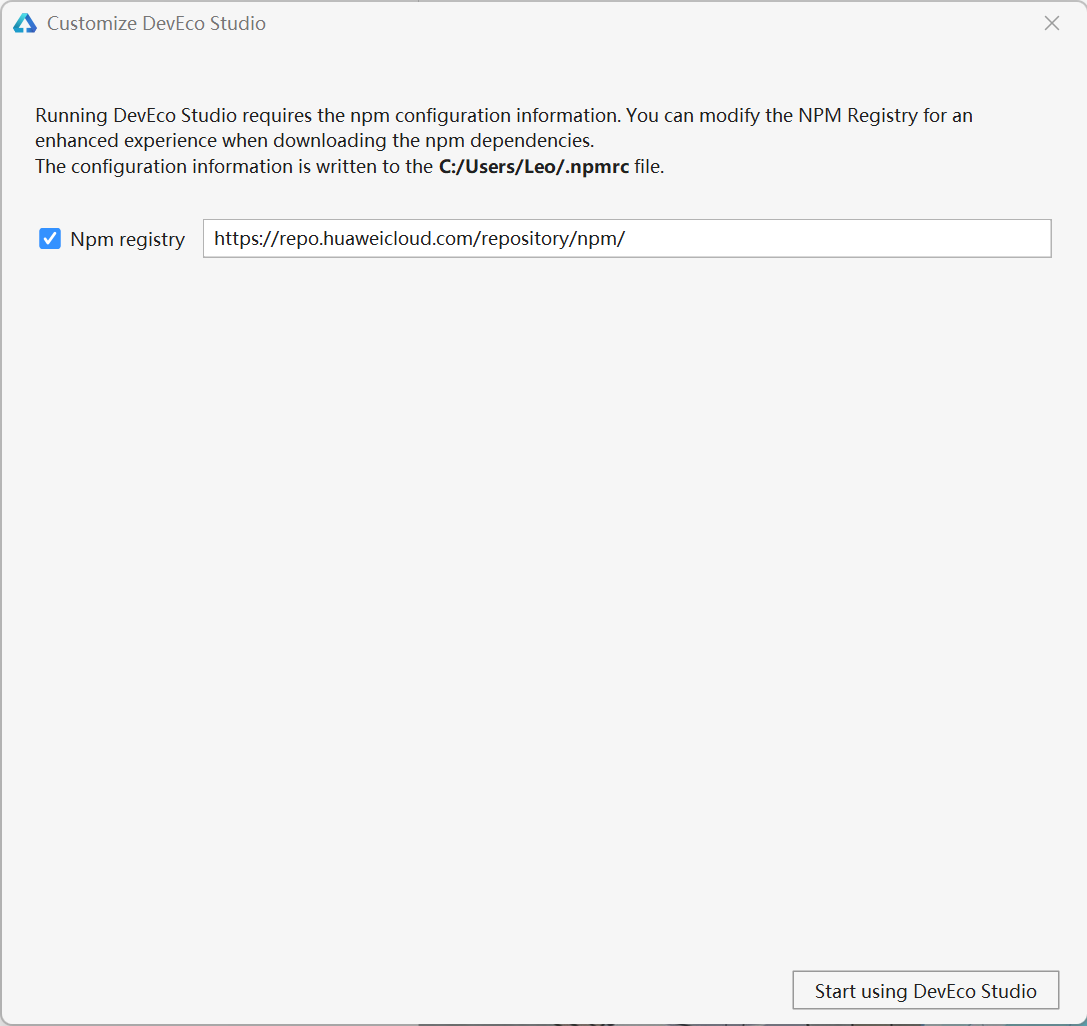1087x1026 pixels.
Task: Click the Customize DevEco Studio title text
Action: [x=156, y=24]
